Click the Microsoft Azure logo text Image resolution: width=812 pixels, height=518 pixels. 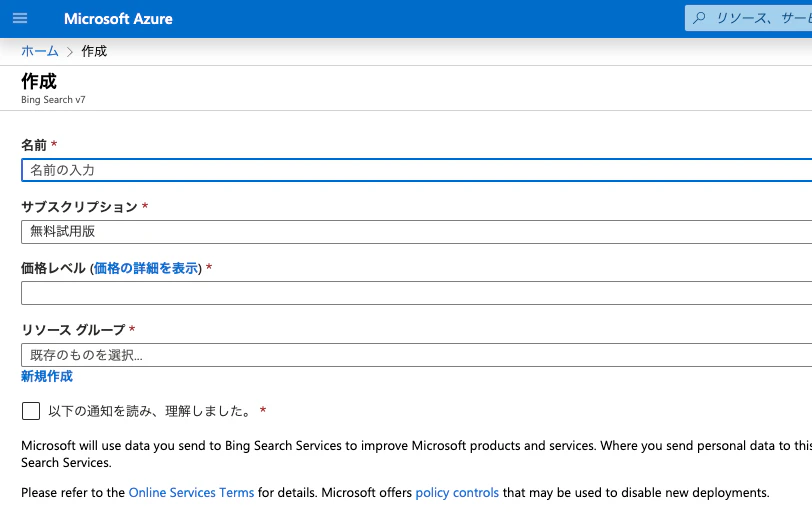click(118, 19)
